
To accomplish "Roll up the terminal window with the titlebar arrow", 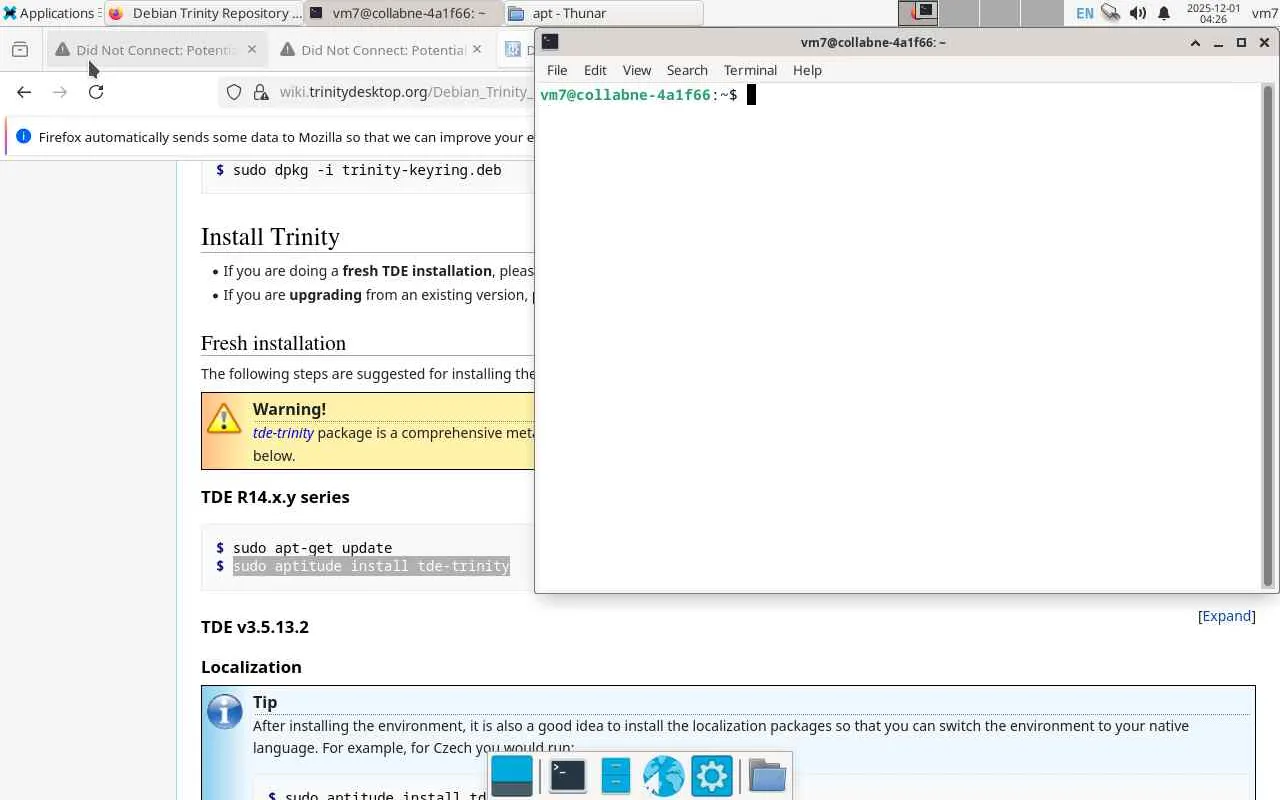I will tap(1195, 42).
